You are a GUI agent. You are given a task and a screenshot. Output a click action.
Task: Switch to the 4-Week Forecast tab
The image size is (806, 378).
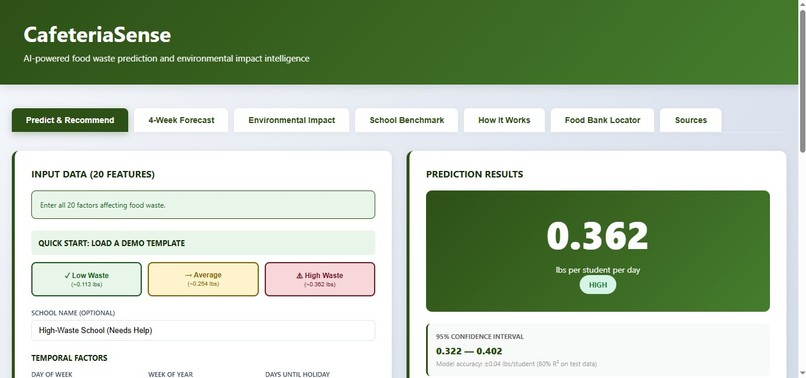[x=181, y=120]
